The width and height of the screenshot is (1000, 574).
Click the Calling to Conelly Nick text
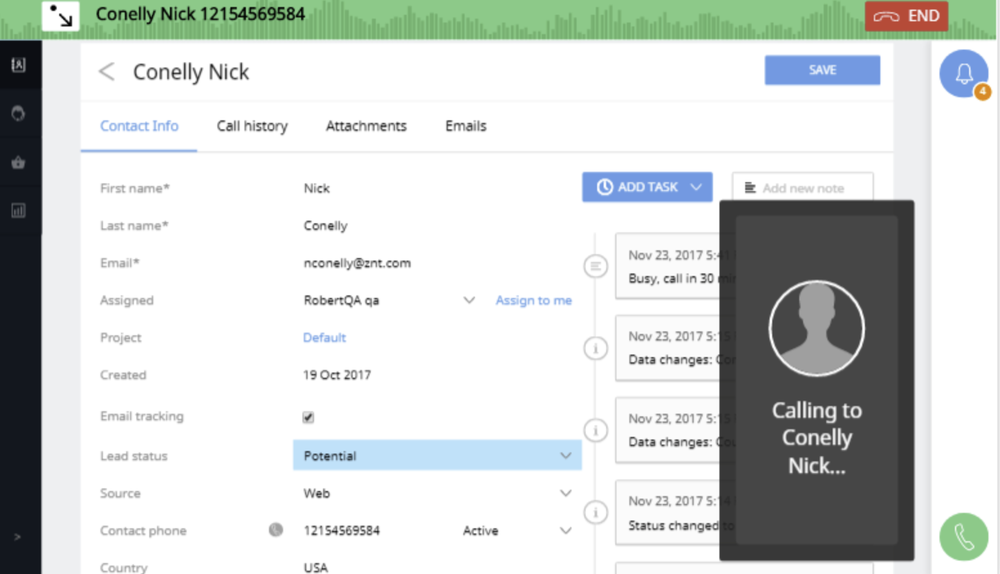click(x=816, y=438)
